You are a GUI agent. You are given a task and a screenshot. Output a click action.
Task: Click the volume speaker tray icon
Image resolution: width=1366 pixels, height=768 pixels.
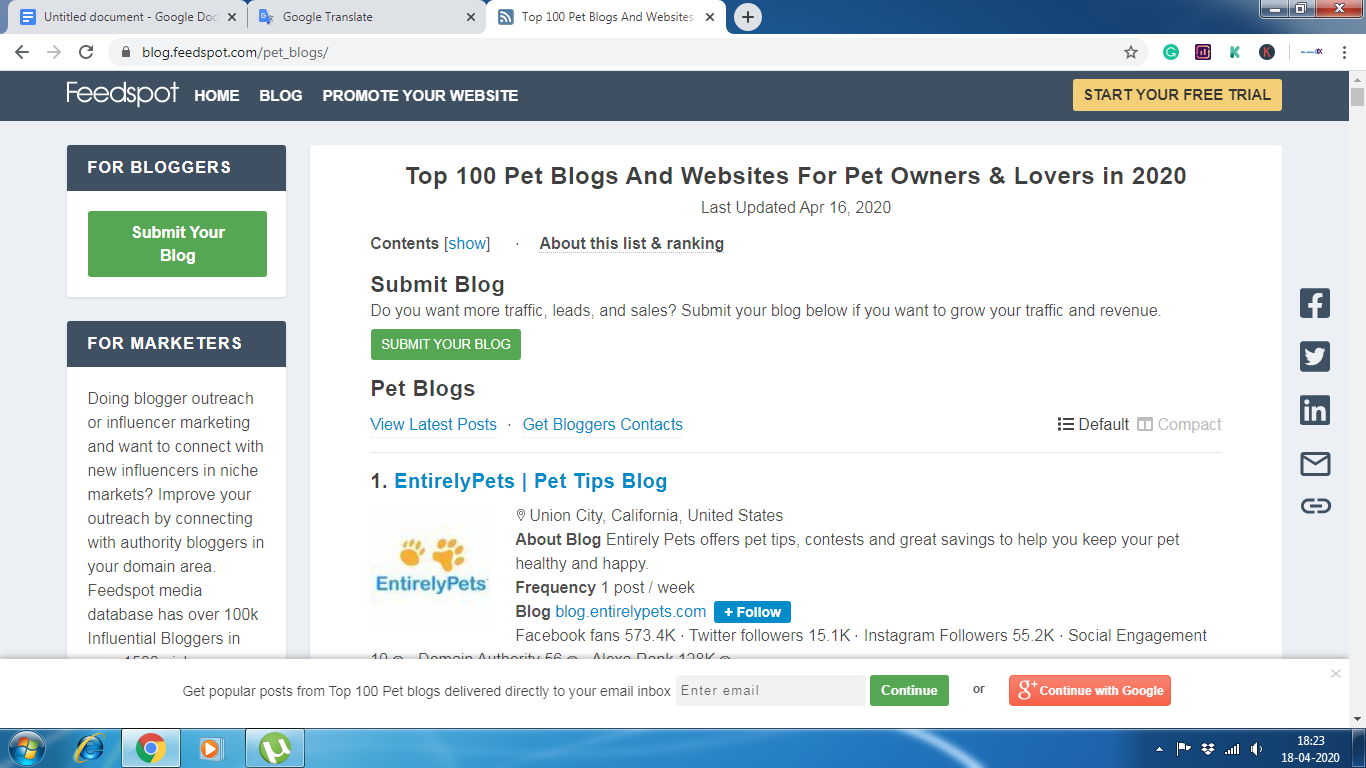point(1257,748)
